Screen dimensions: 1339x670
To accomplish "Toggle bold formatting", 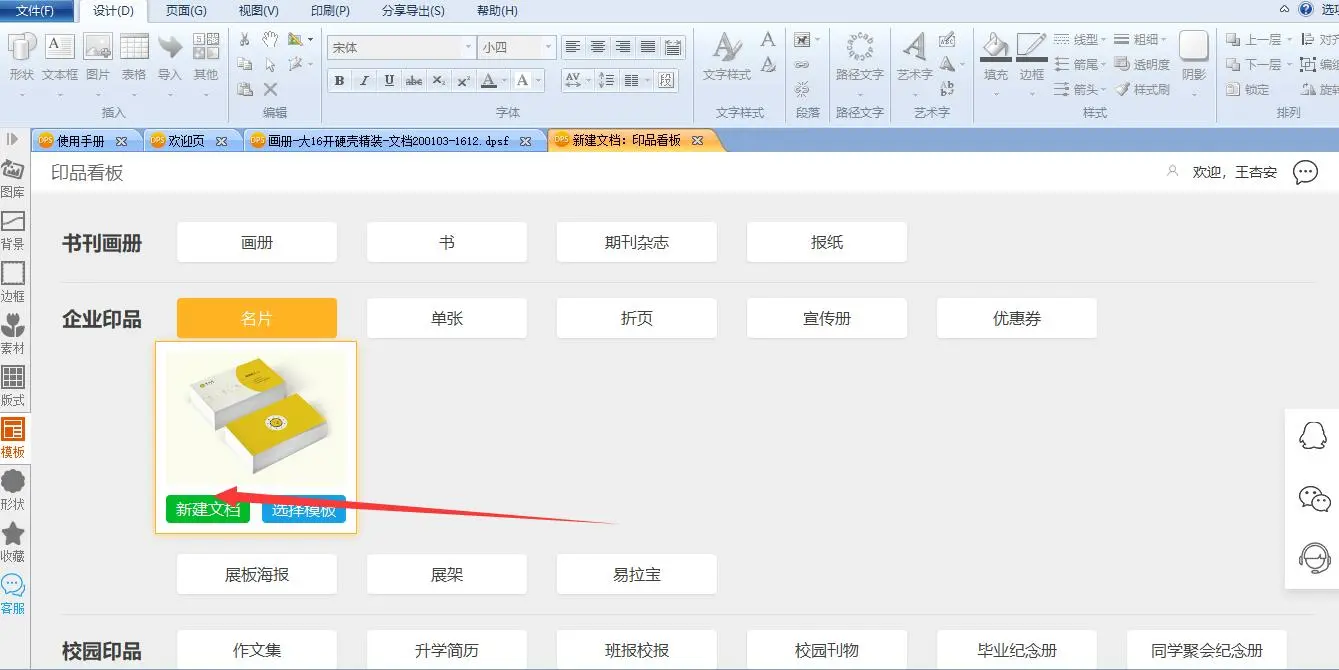I will click(340, 81).
